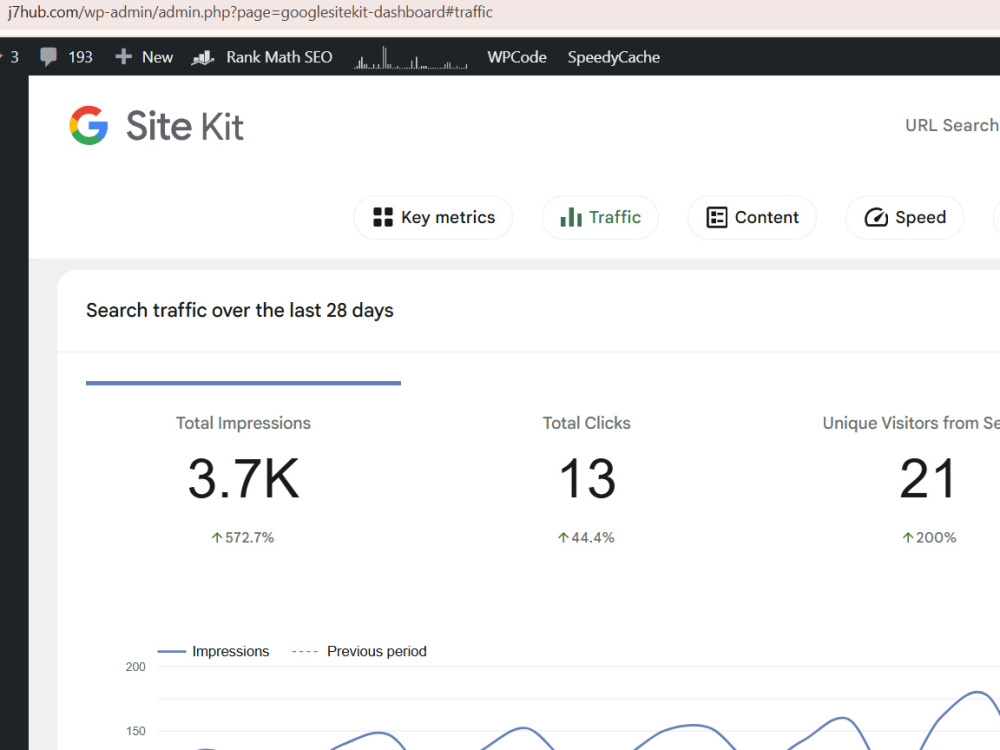Screen dimensions: 1000x750
Task: Click the 150 axis label on chart
Action: point(135,731)
